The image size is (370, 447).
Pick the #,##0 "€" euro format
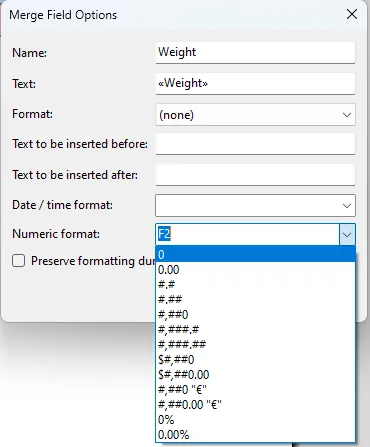pos(255,389)
